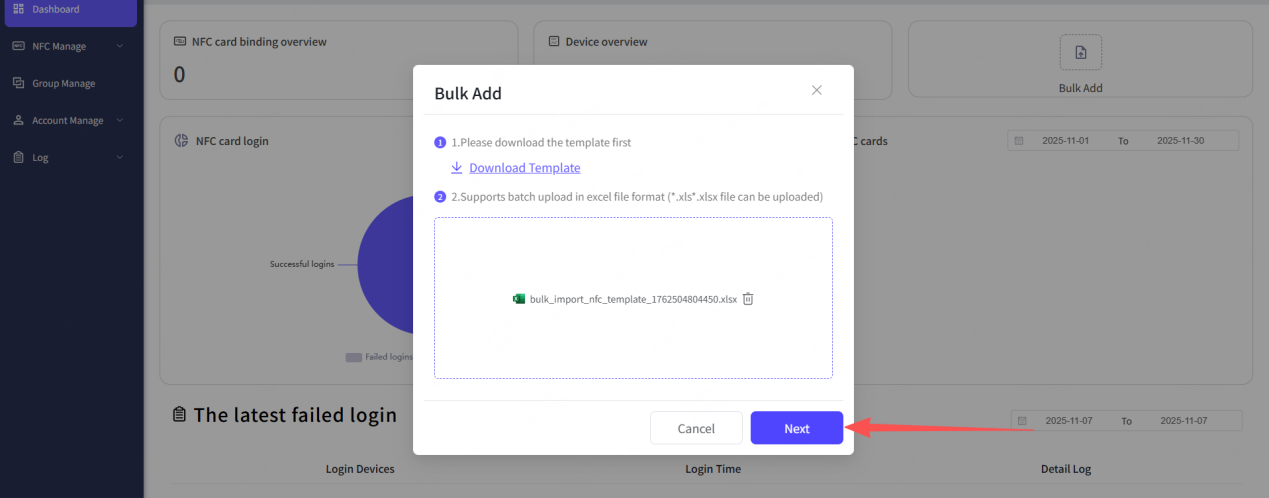Open the Download Template link
Viewport: 1269px width, 498px height.
click(524, 168)
